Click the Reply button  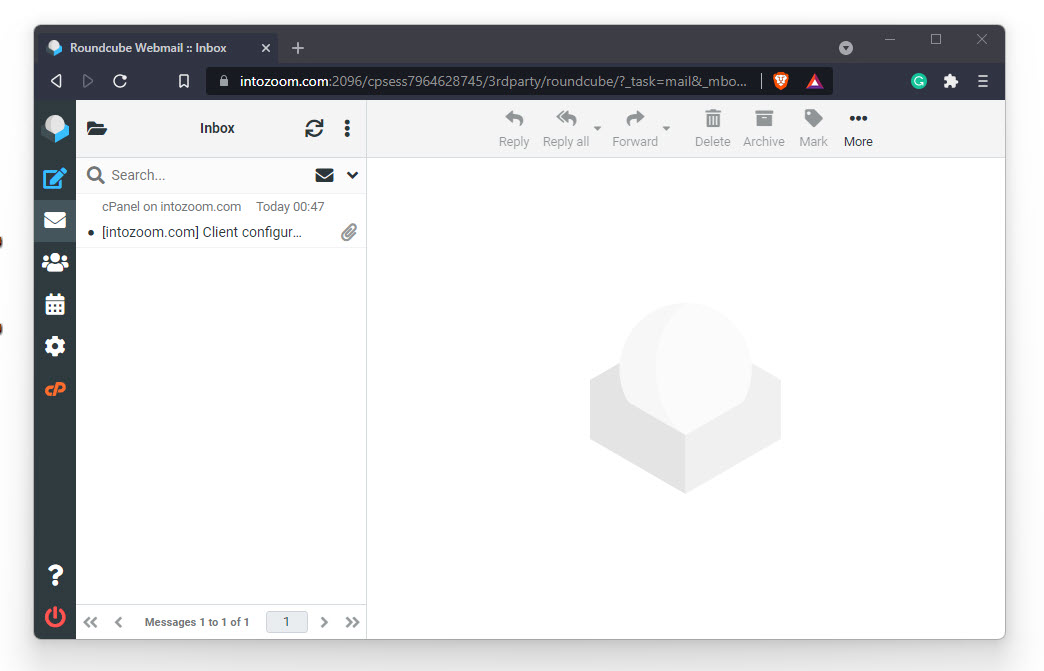(514, 129)
